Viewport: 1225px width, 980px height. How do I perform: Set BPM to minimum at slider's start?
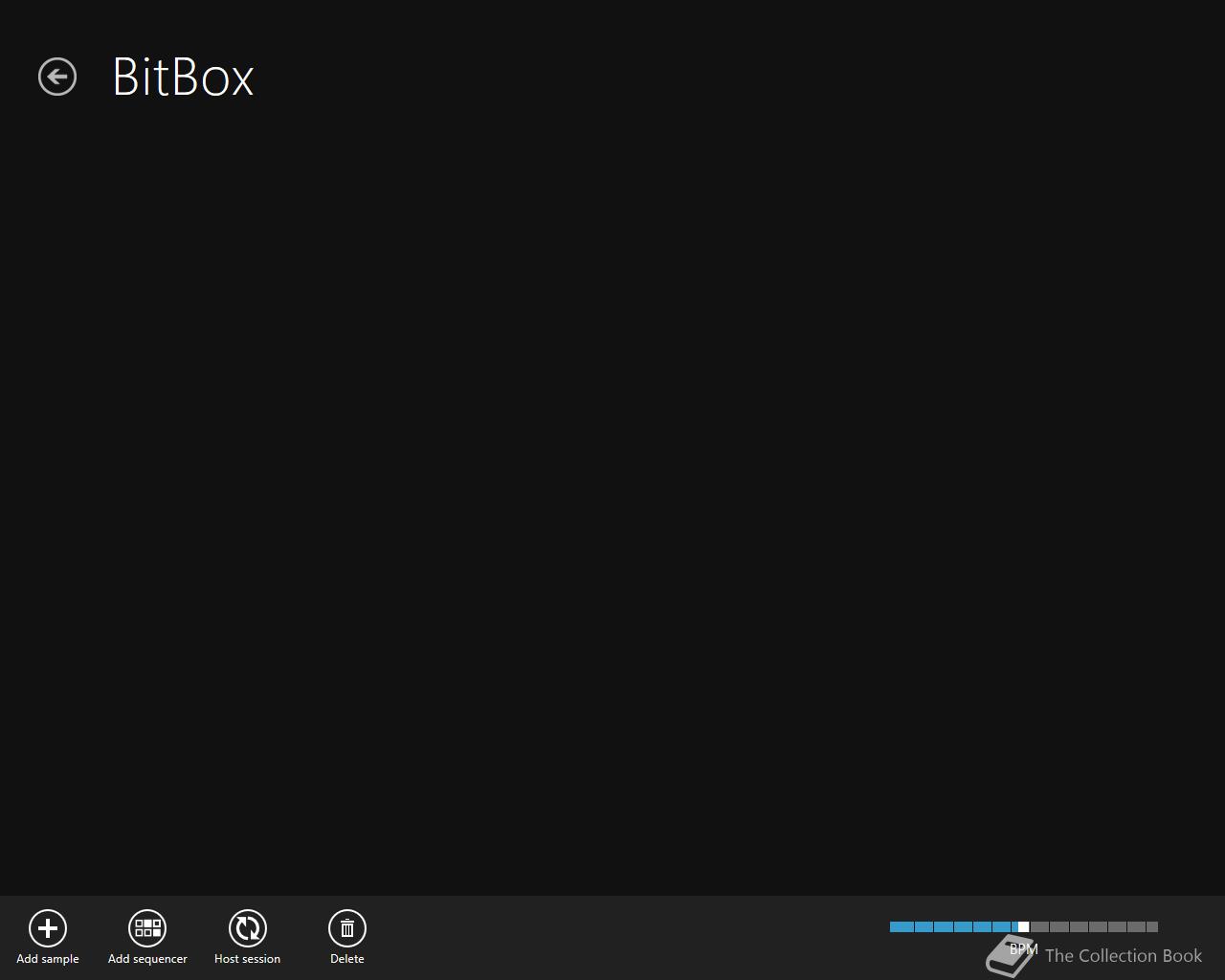click(x=892, y=926)
